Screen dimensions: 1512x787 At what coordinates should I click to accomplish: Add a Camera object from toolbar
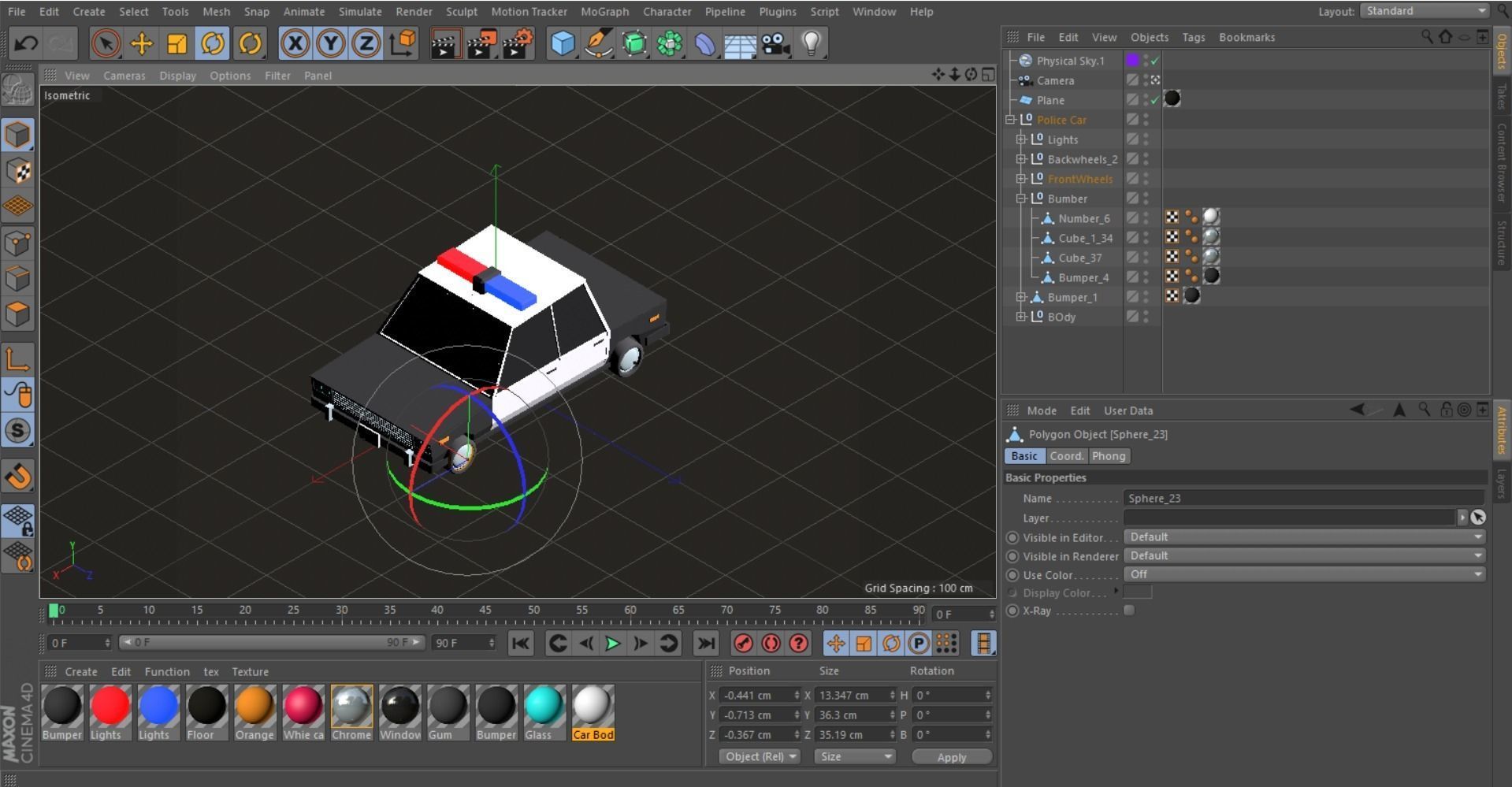pos(776,43)
